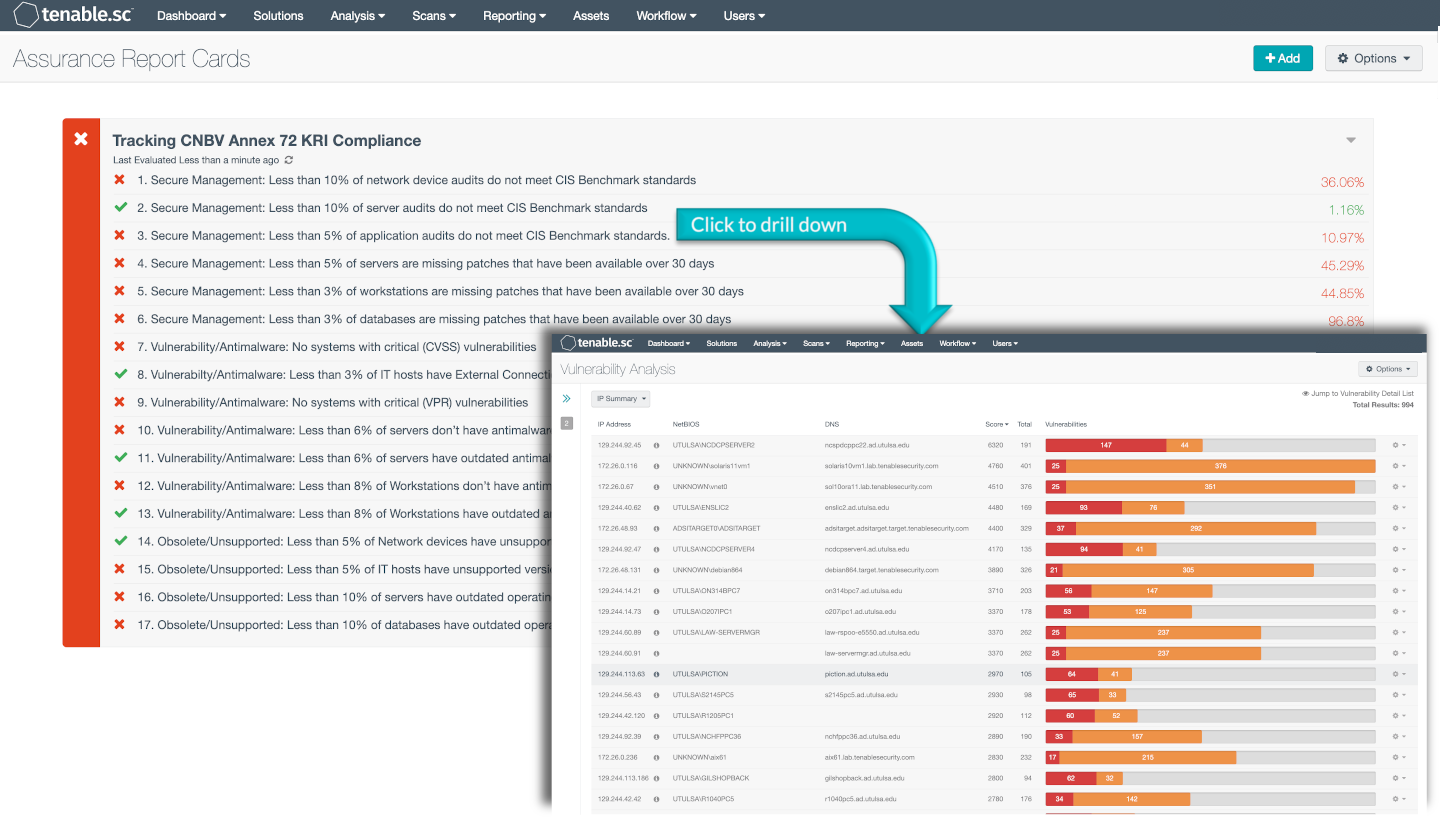Image resolution: width=1440 pixels, height=820 pixels.
Task: Click orange bar segment showing 292 for ADSITARGET
Action: click(1196, 528)
